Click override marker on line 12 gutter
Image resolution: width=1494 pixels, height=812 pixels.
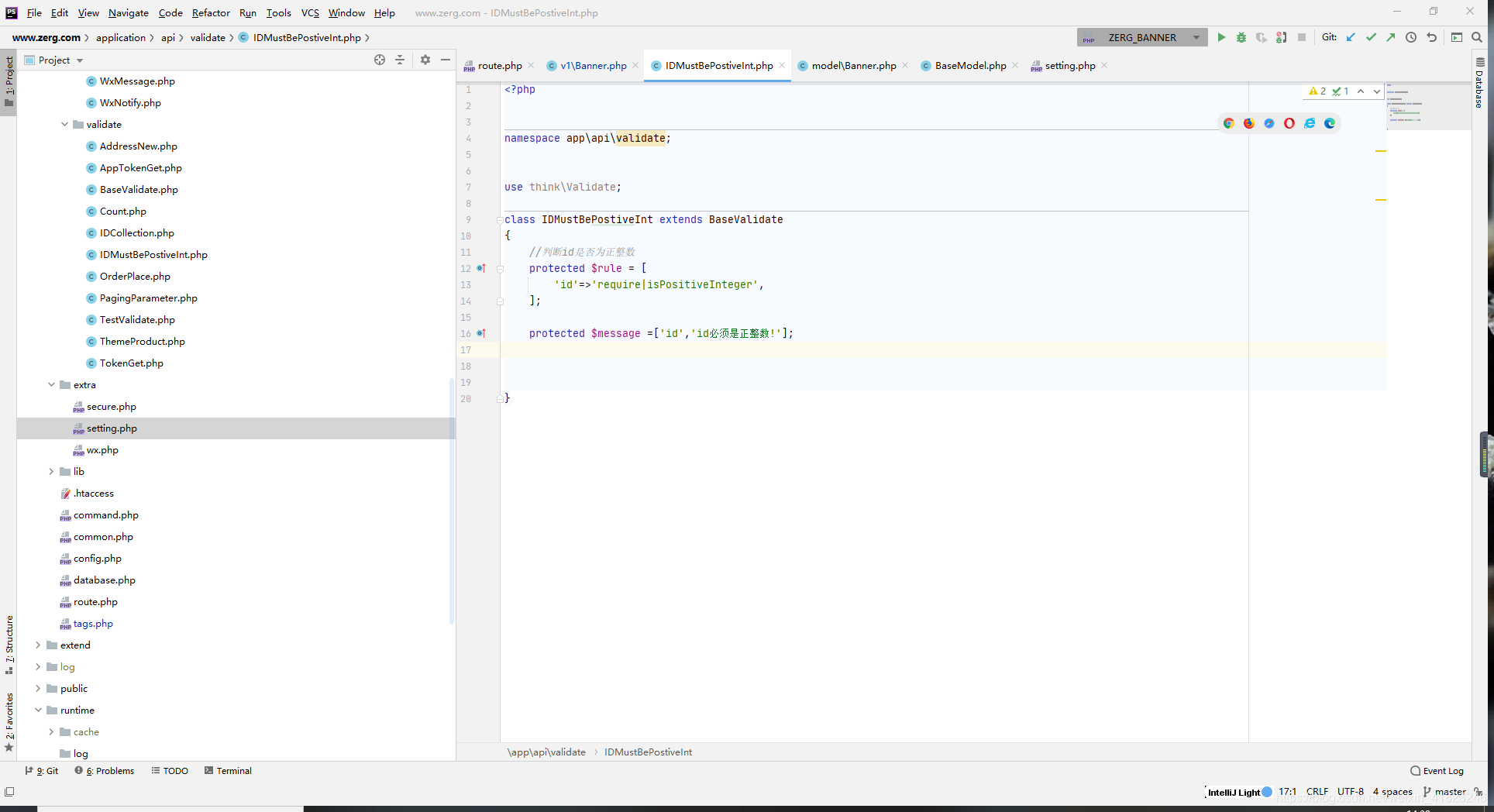tap(480, 268)
